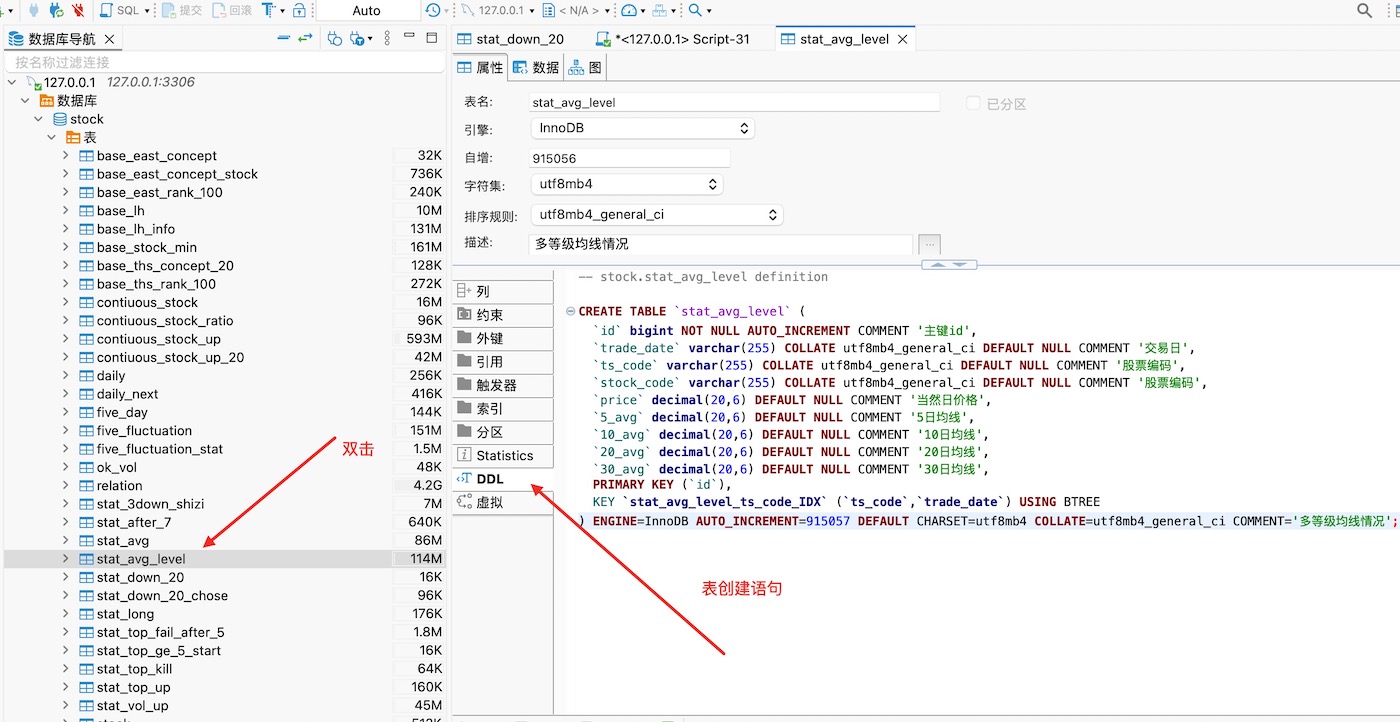Open the SQL editor toolbar button
Viewport: 1400px width, 722px height.
120,10
